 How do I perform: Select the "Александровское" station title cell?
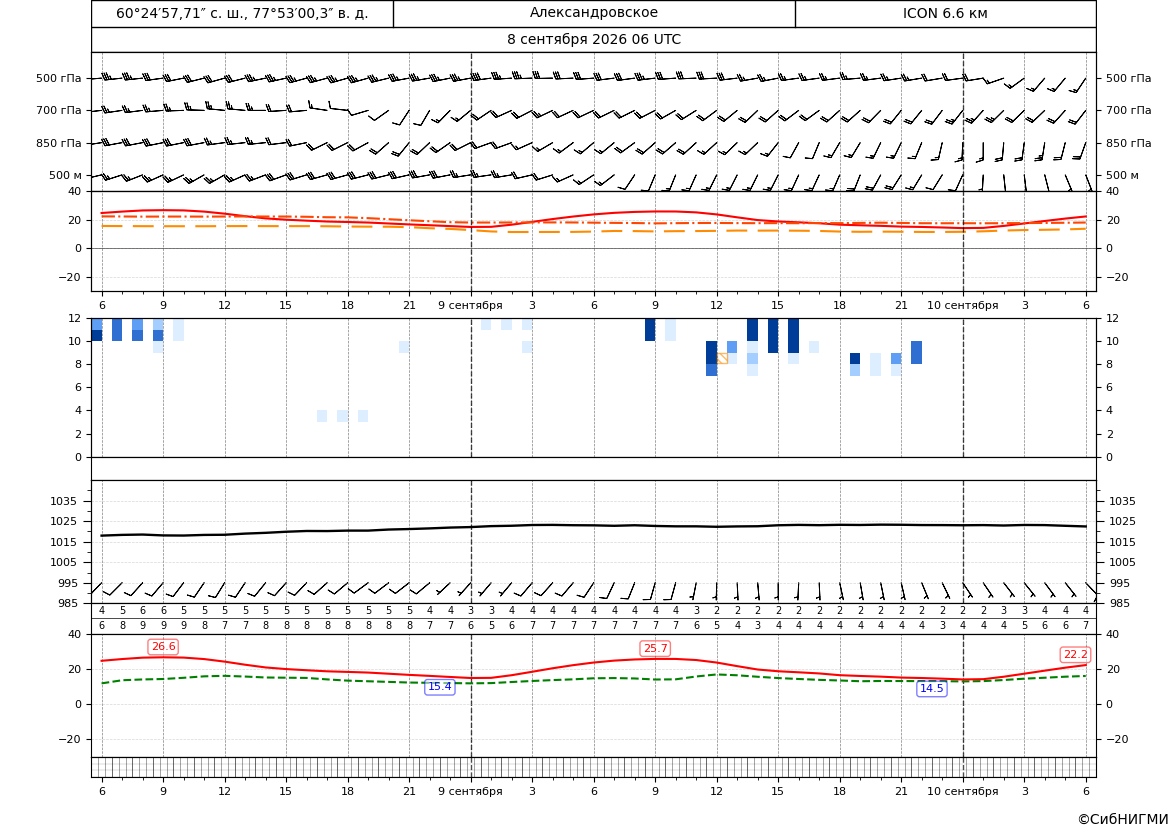click(x=594, y=13)
